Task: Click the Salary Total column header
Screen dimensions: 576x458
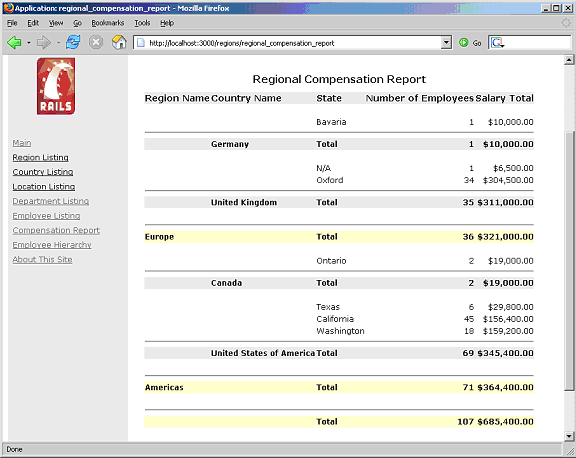Action: (504, 98)
